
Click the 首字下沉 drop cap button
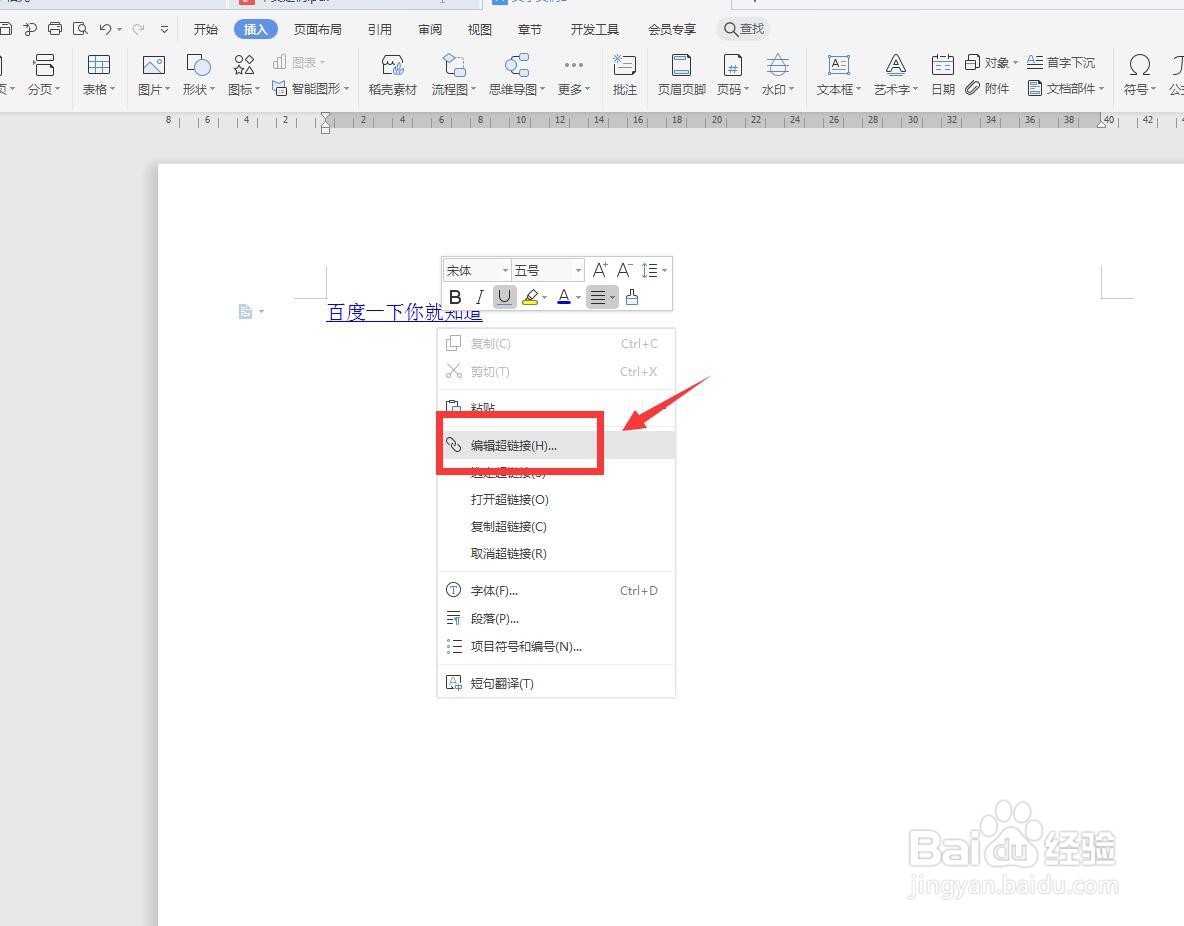pyautogui.click(x=1061, y=62)
